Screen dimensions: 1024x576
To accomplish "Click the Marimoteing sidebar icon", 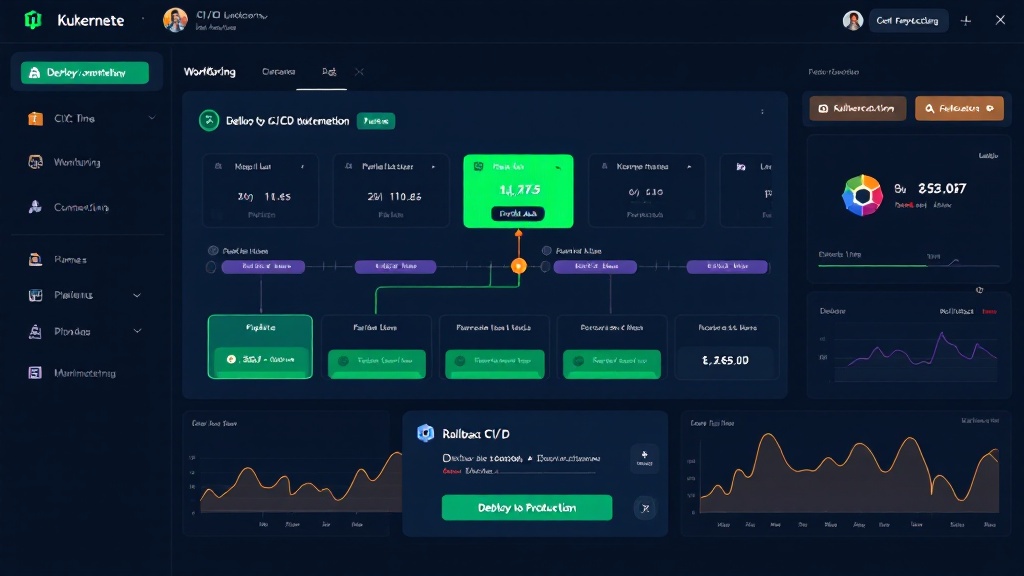I will point(35,373).
